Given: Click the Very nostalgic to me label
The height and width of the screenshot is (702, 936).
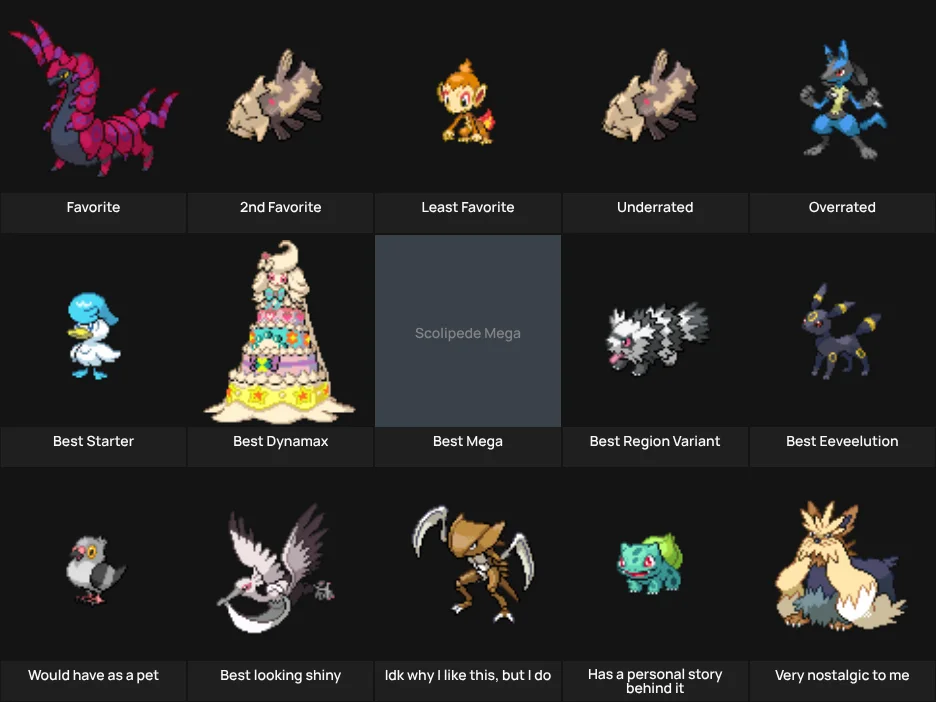Looking at the screenshot, I should tap(842, 675).
